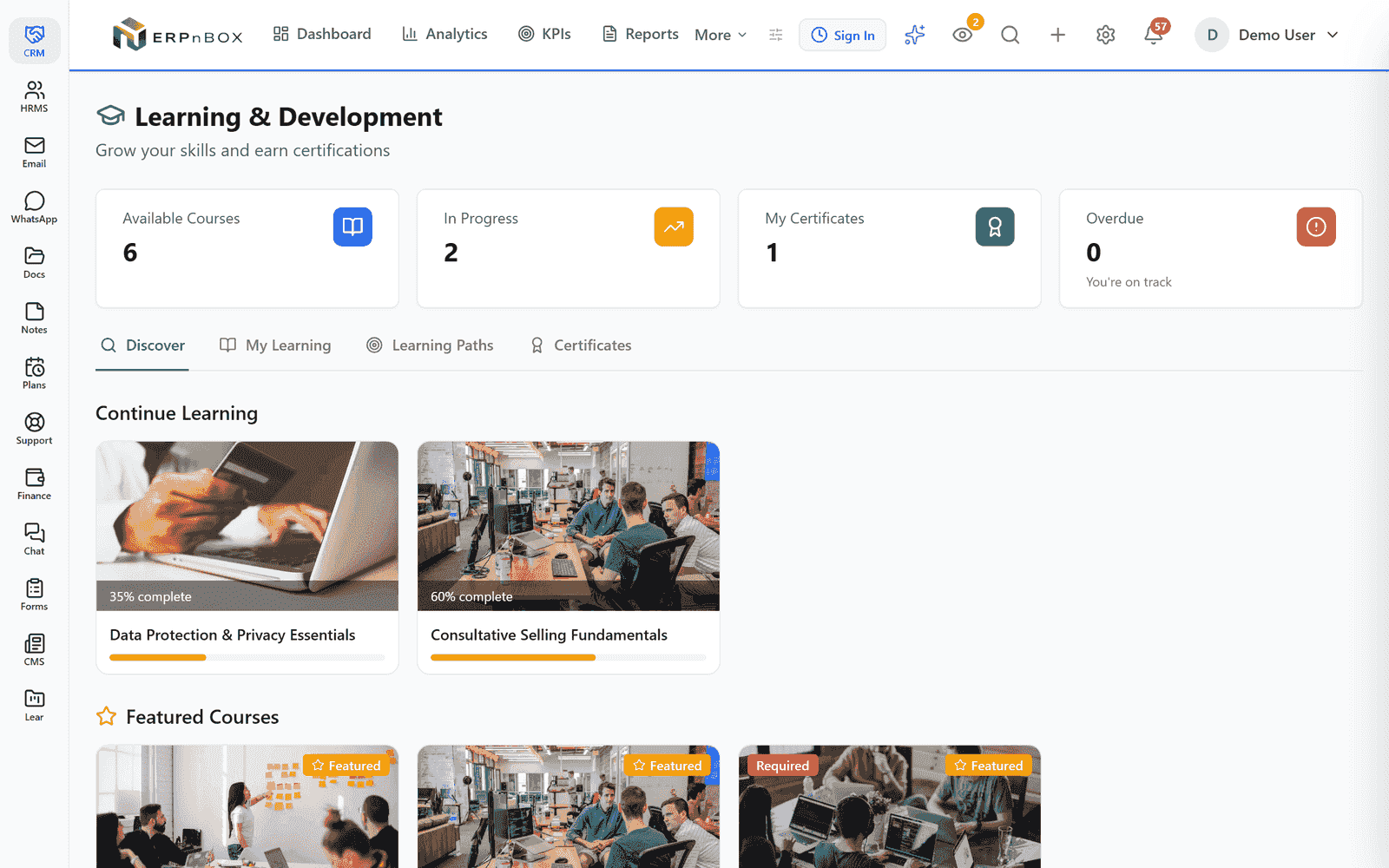Click the ERPnBOX logo
The width and height of the screenshot is (1389, 868).
(177, 35)
